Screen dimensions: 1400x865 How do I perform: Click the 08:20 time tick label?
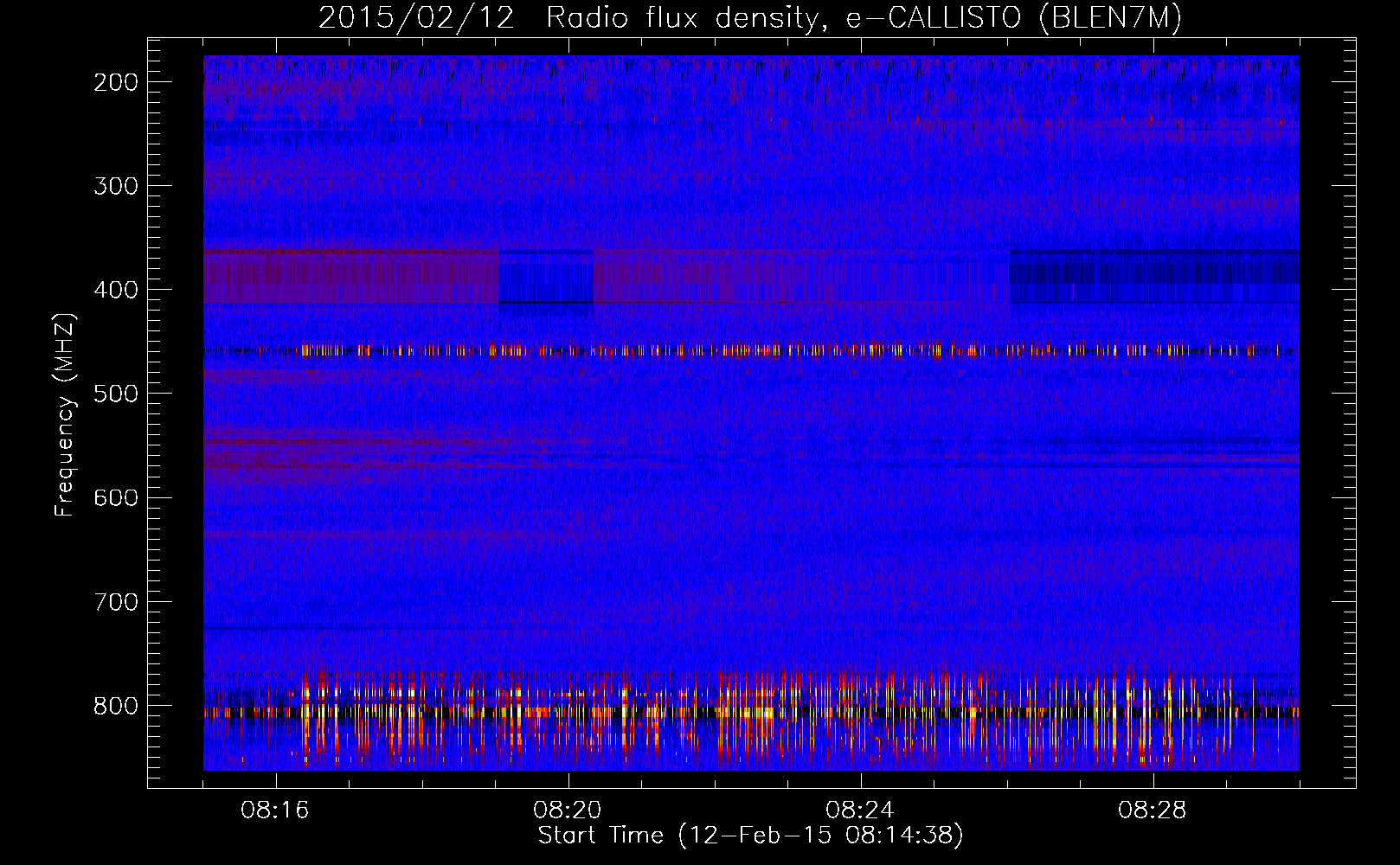point(568,811)
